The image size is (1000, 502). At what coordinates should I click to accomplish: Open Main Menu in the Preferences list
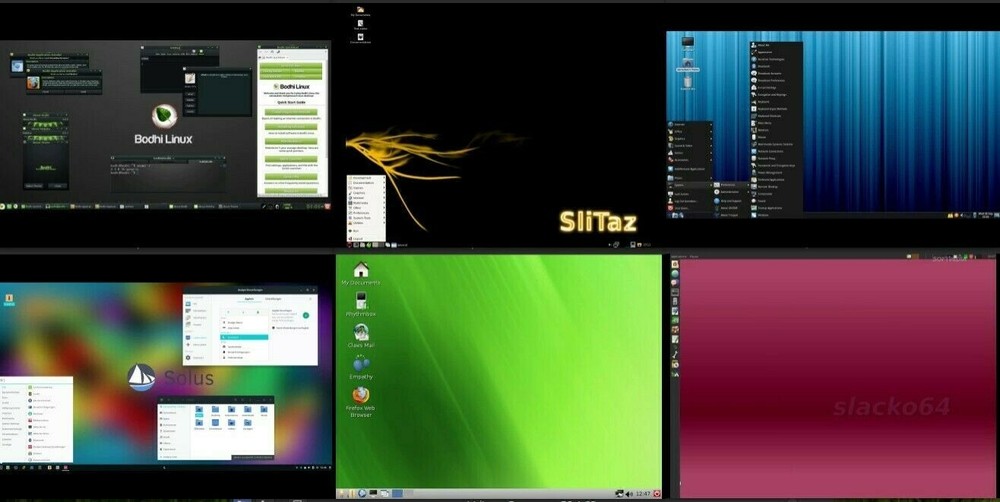pos(776,123)
